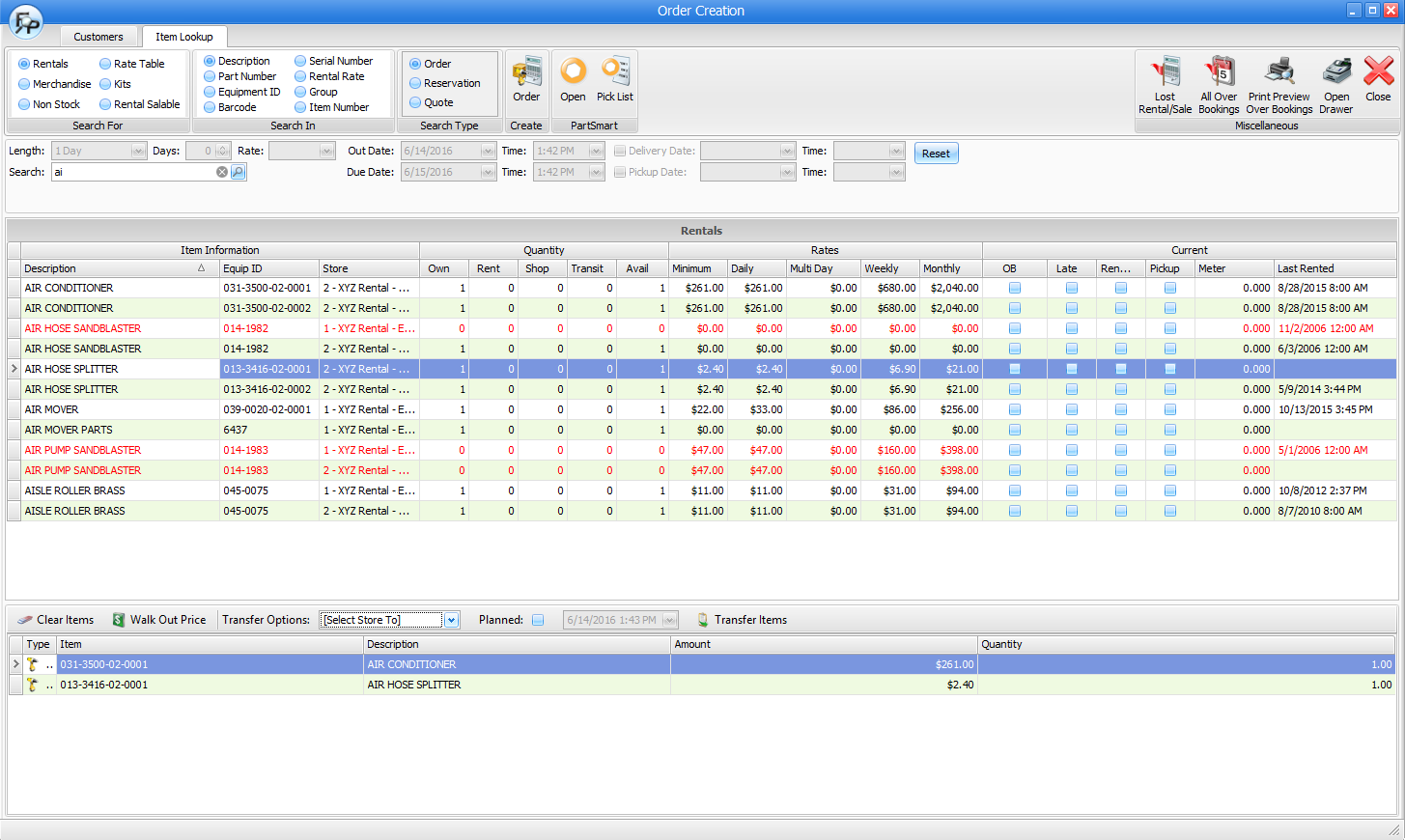Open PartSmart via Open icon

pyautogui.click(x=573, y=79)
